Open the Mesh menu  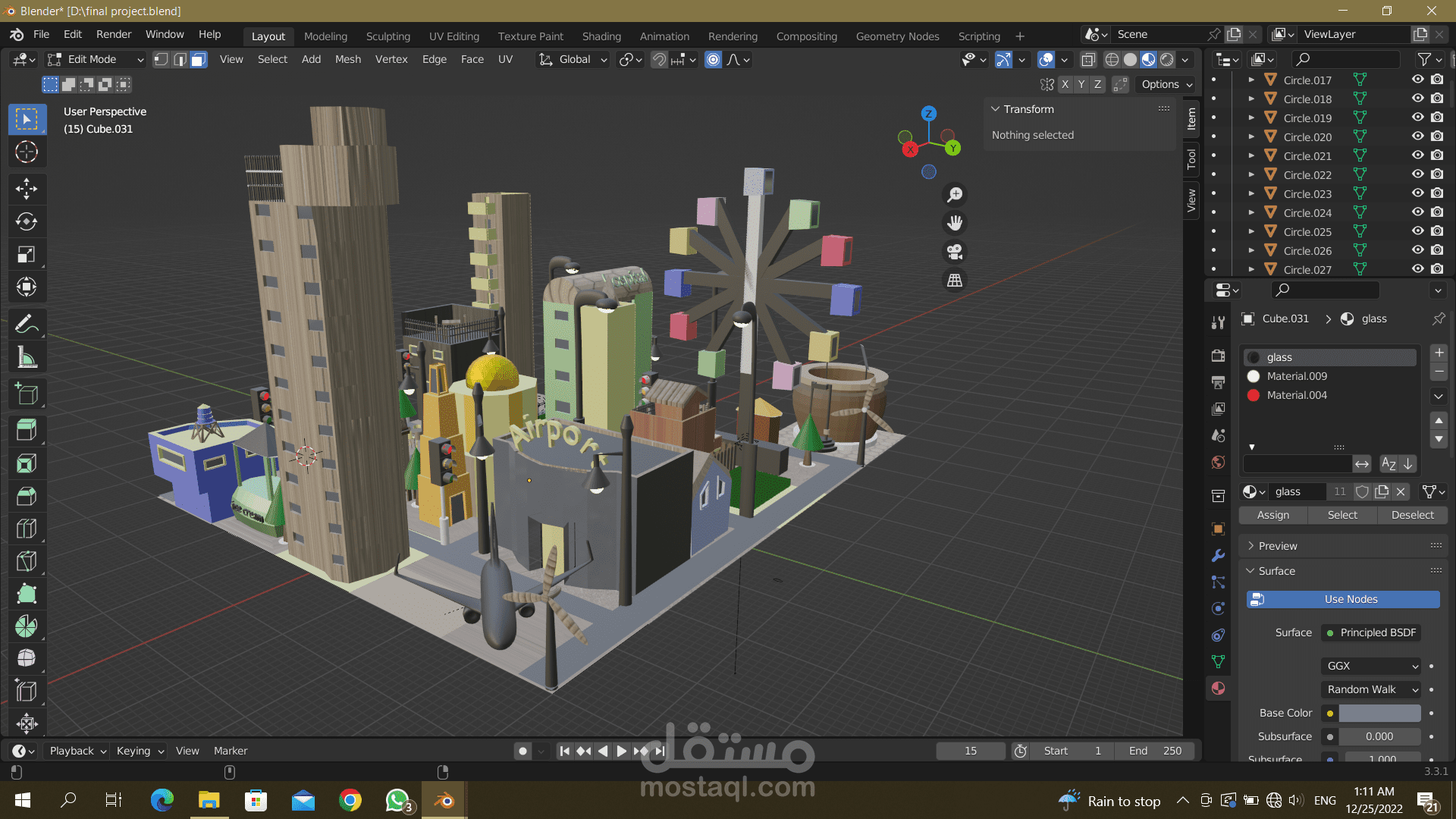347,59
